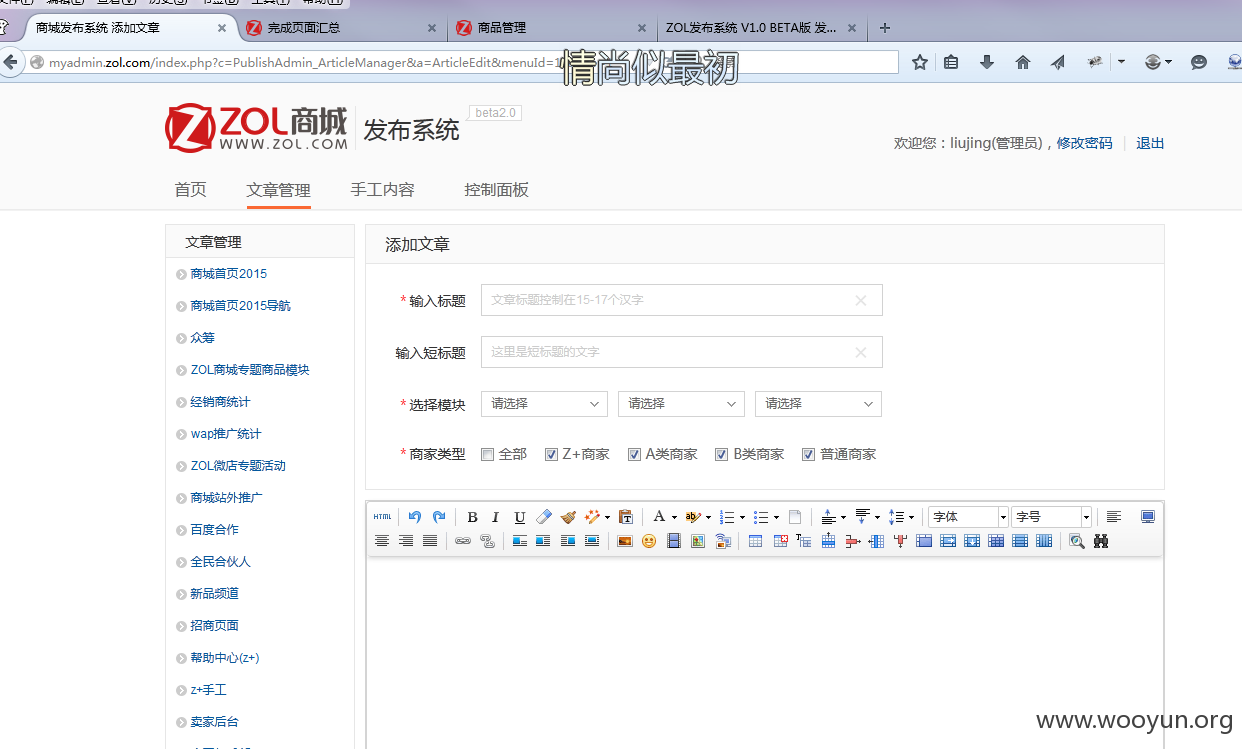Open the second 请选择 module dropdown
This screenshot has width=1242, height=749.
(x=681, y=404)
